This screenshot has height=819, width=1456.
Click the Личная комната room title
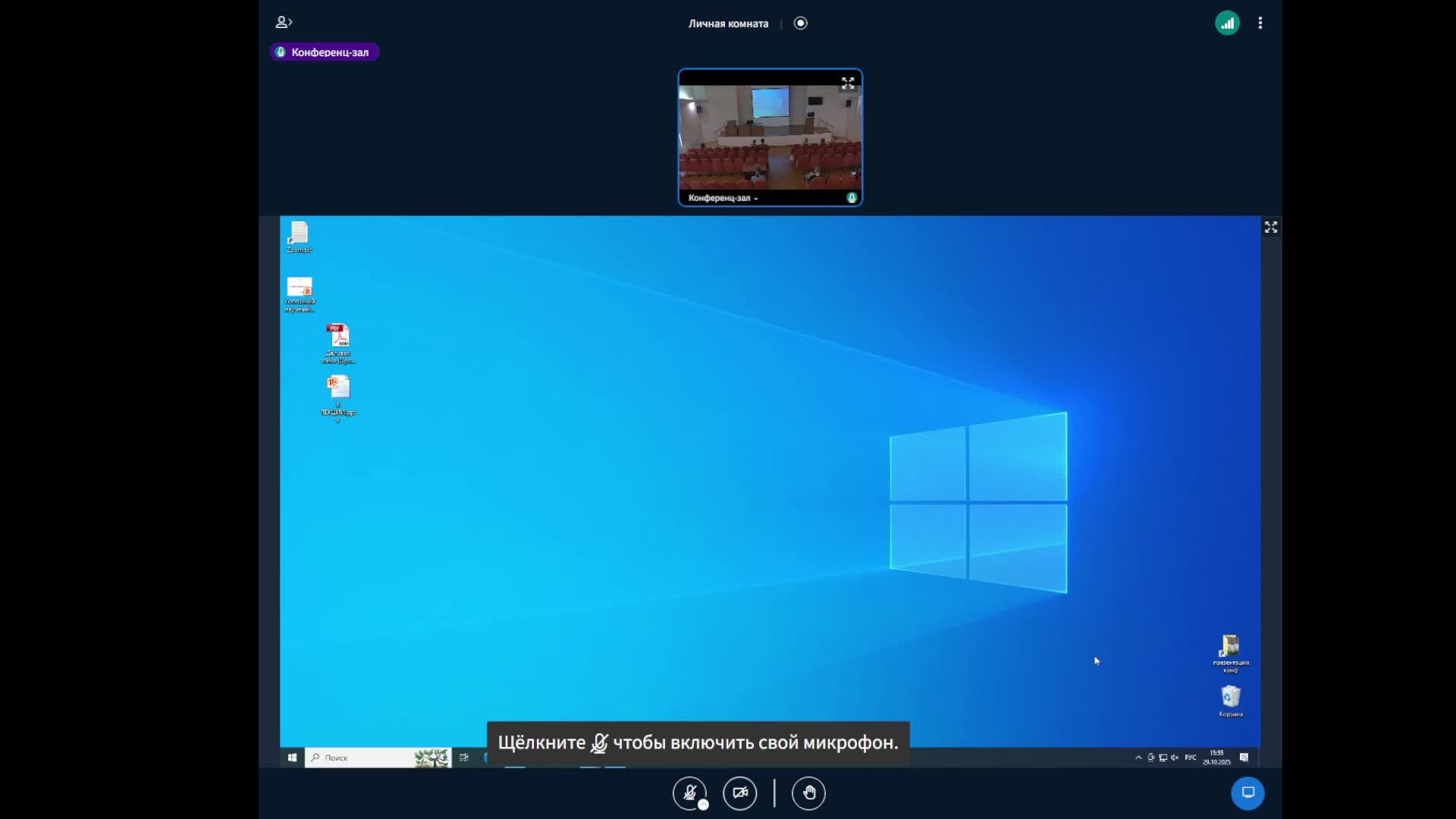pos(728,24)
